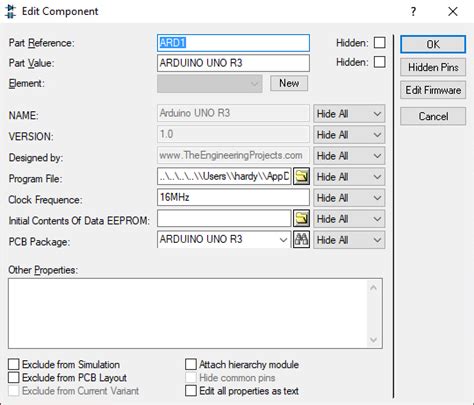This screenshot has width=474, height=405.
Task: Open Hide All dropdown for PCB Package
Action: click(349, 240)
